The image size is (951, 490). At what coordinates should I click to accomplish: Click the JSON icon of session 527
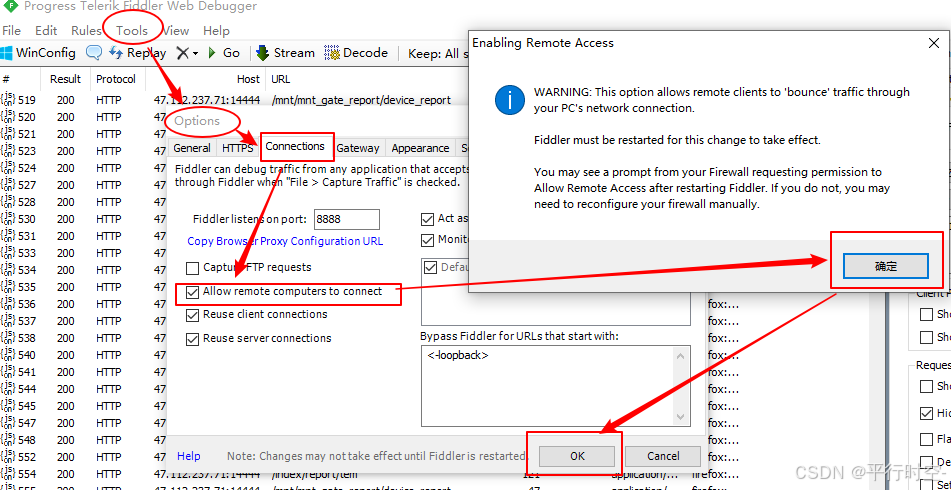8,185
